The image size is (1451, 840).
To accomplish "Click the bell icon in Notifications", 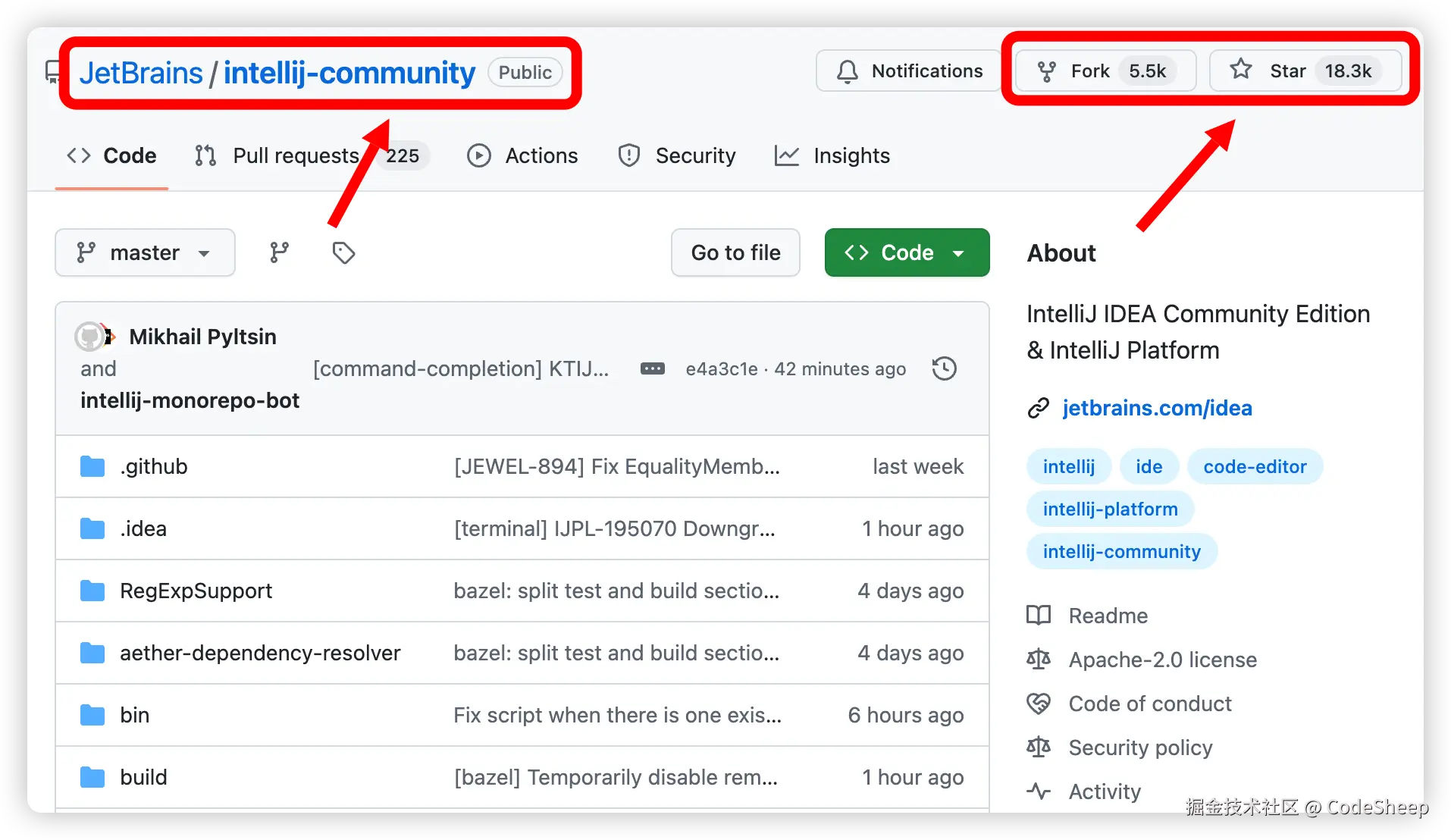I will coord(848,71).
